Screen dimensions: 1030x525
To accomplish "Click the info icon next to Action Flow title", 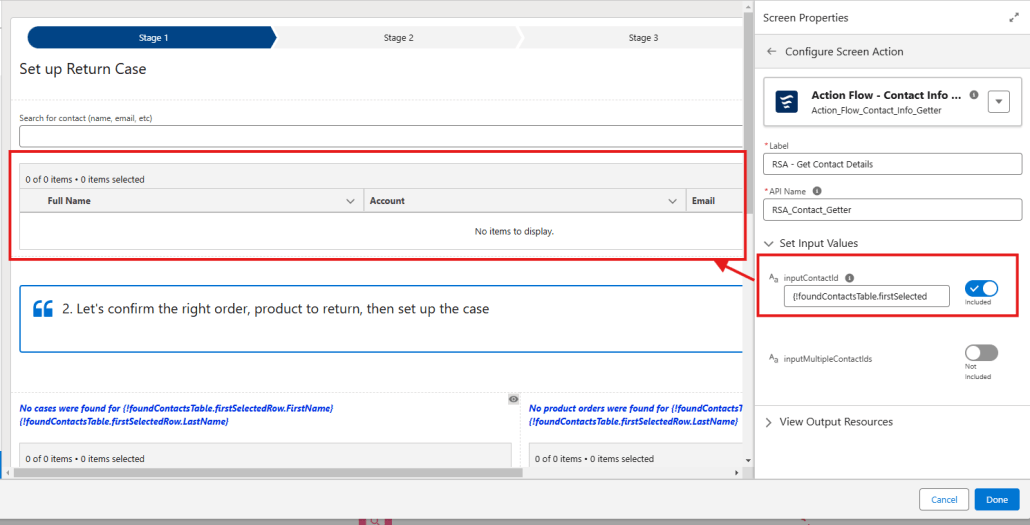I will [x=974, y=95].
